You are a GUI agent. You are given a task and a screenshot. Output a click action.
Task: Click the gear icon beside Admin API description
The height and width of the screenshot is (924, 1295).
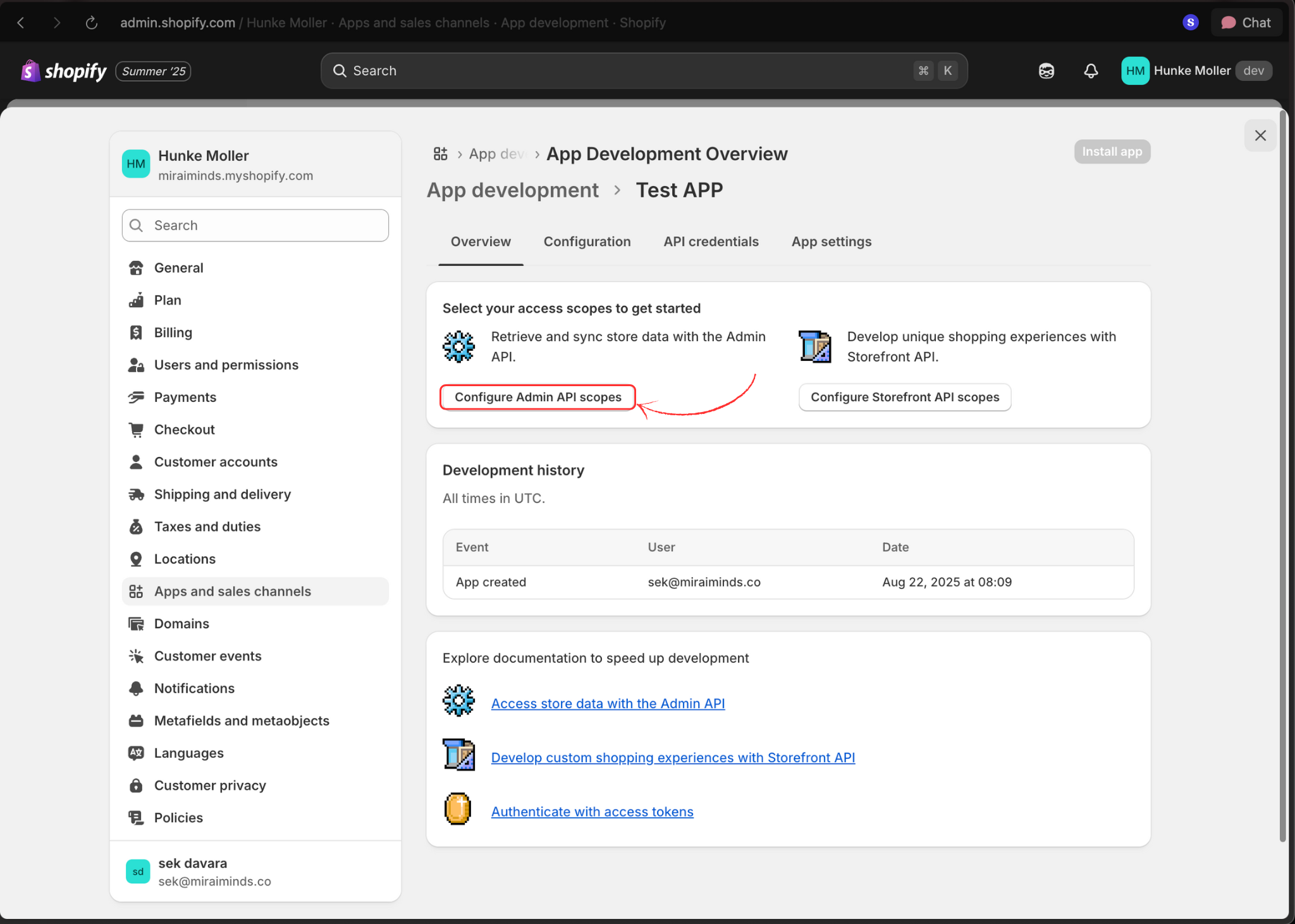coord(459,346)
